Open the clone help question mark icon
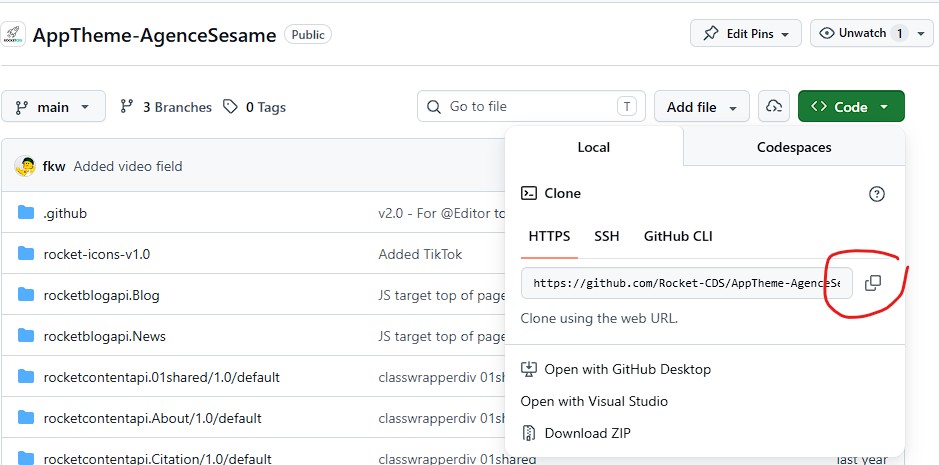The width and height of the screenshot is (939, 465). [x=877, y=194]
